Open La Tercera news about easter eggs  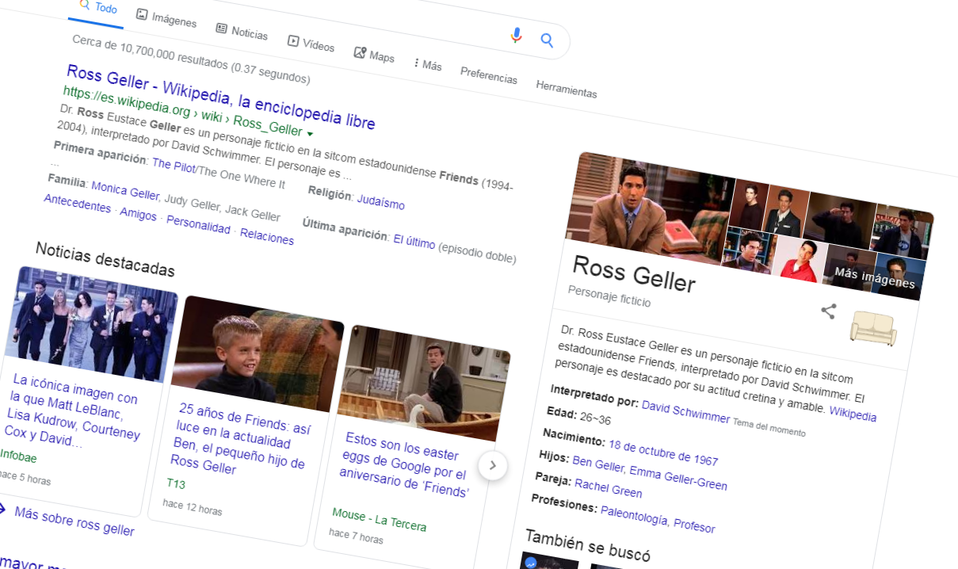[x=404, y=464]
